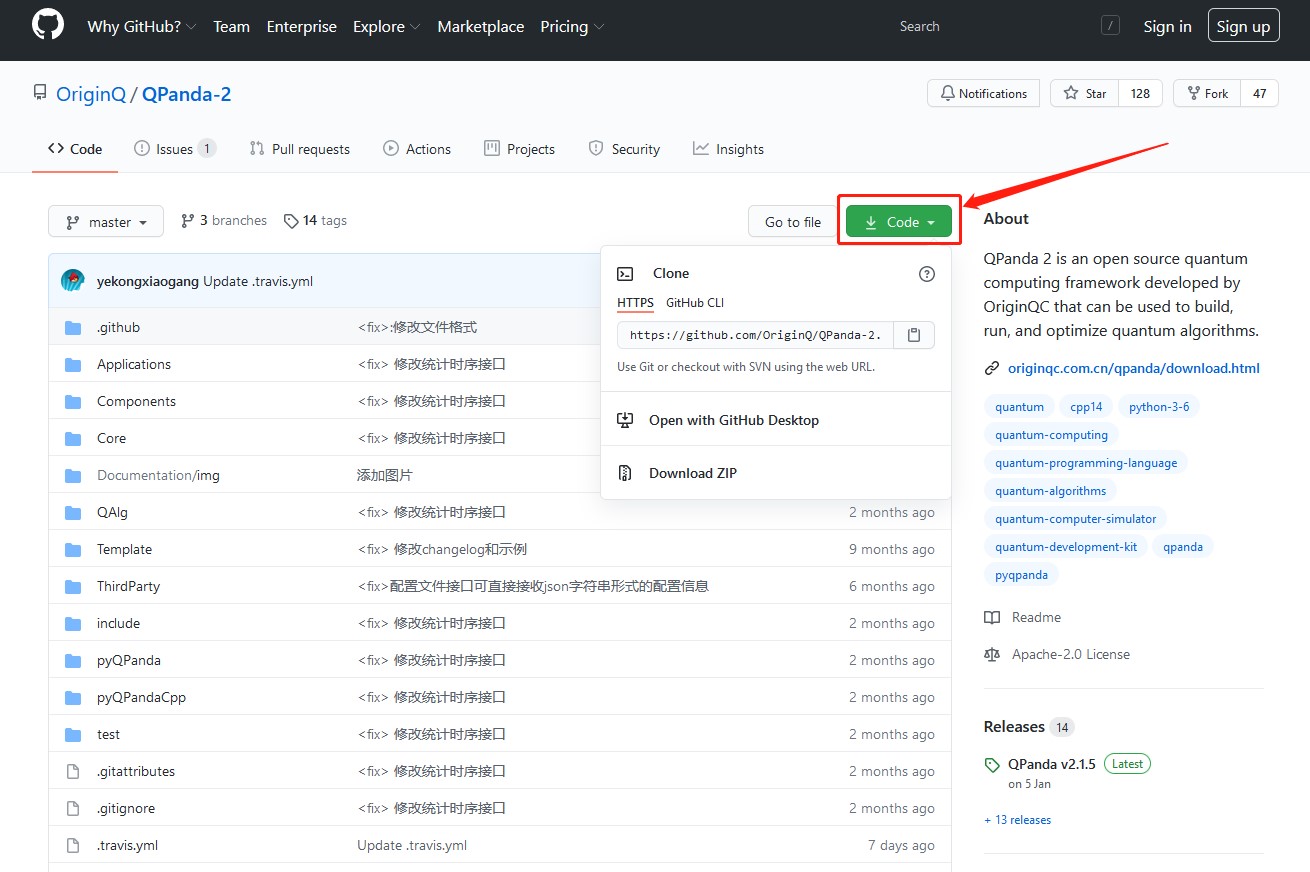Screen dimensions: 1310x872
Task: Click the QPanda-2 repository name link
Action: coord(187,94)
